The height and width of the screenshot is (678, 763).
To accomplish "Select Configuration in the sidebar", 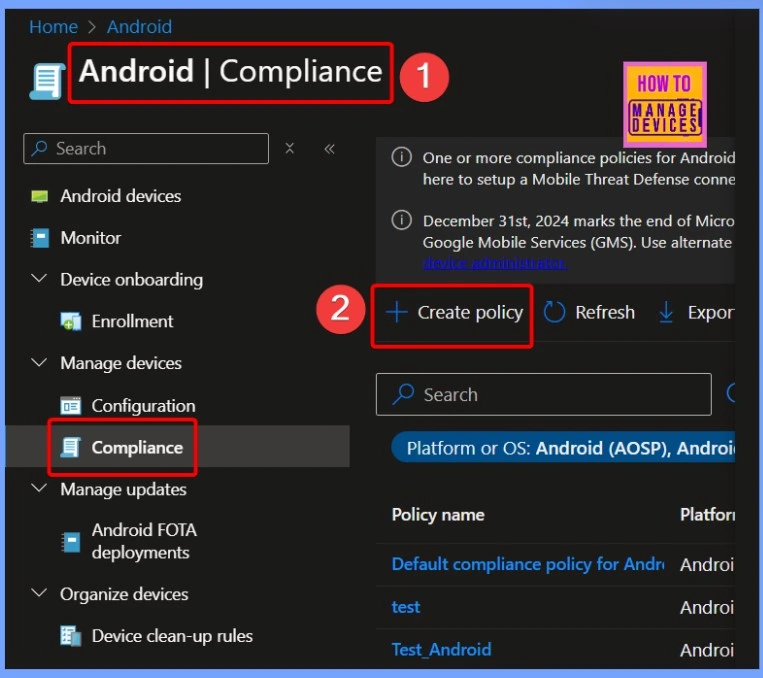I will [144, 405].
